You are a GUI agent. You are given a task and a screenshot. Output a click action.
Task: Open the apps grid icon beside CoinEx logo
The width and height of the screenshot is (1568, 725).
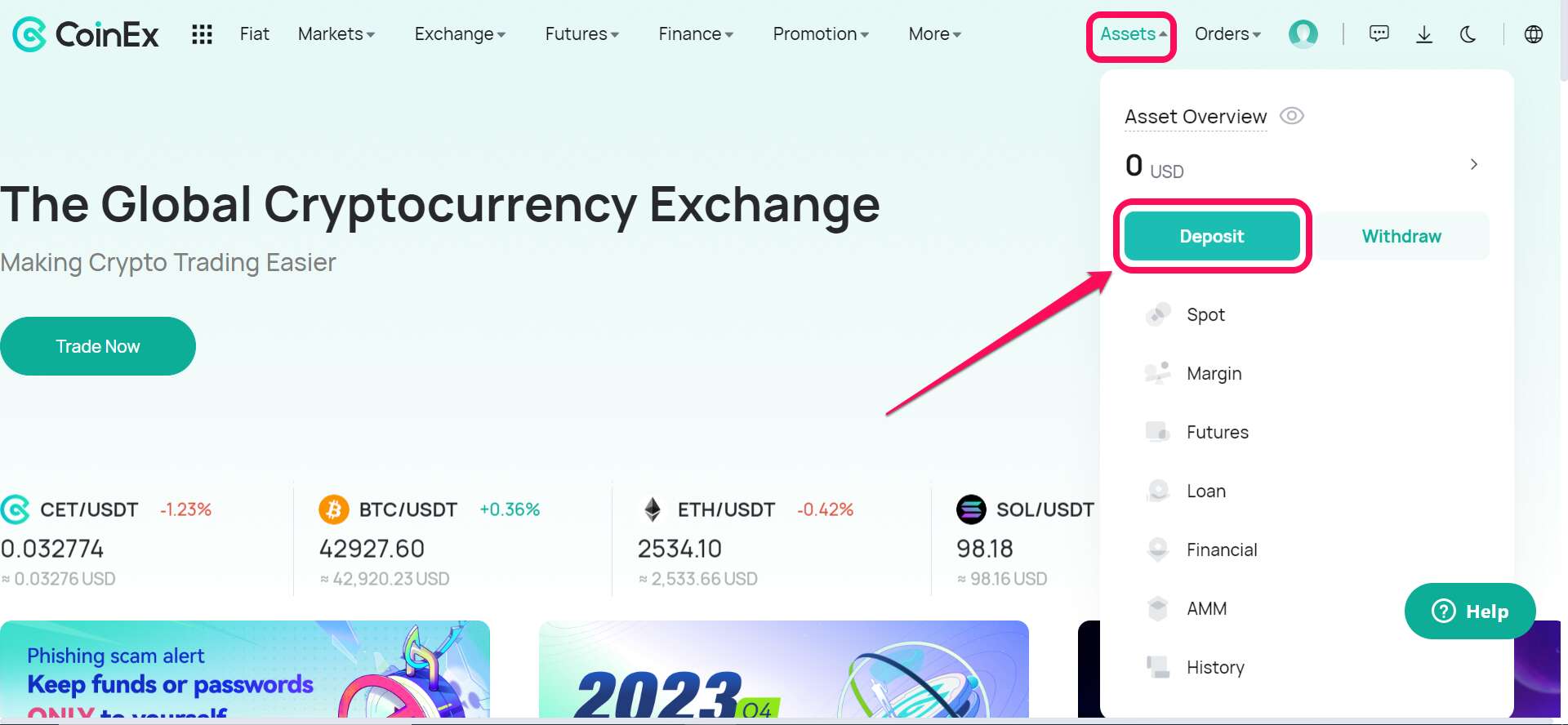(x=202, y=34)
